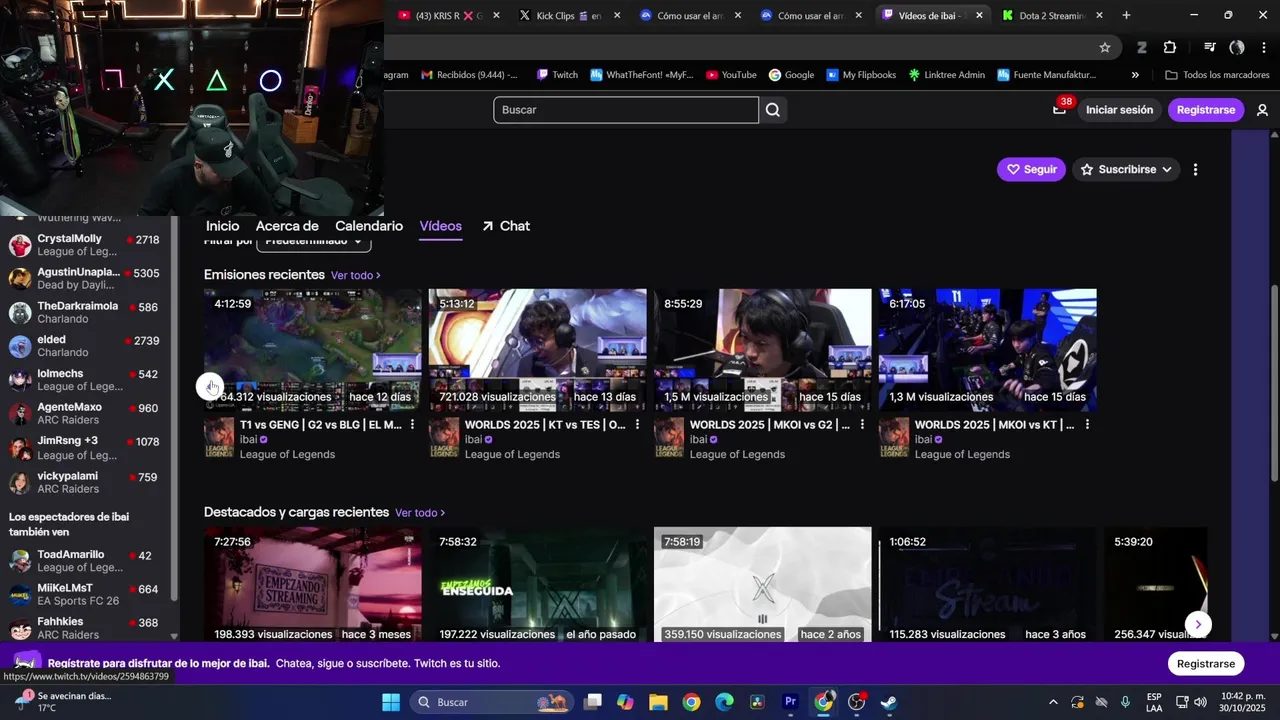Click CrystalMolly's avatar in the sidebar
1280x720 pixels.
pyautogui.click(x=20, y=246)
